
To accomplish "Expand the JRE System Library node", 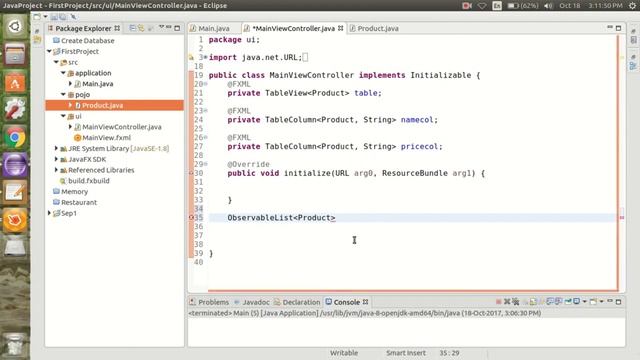I will pyautogui.click(x=56, y=148).
